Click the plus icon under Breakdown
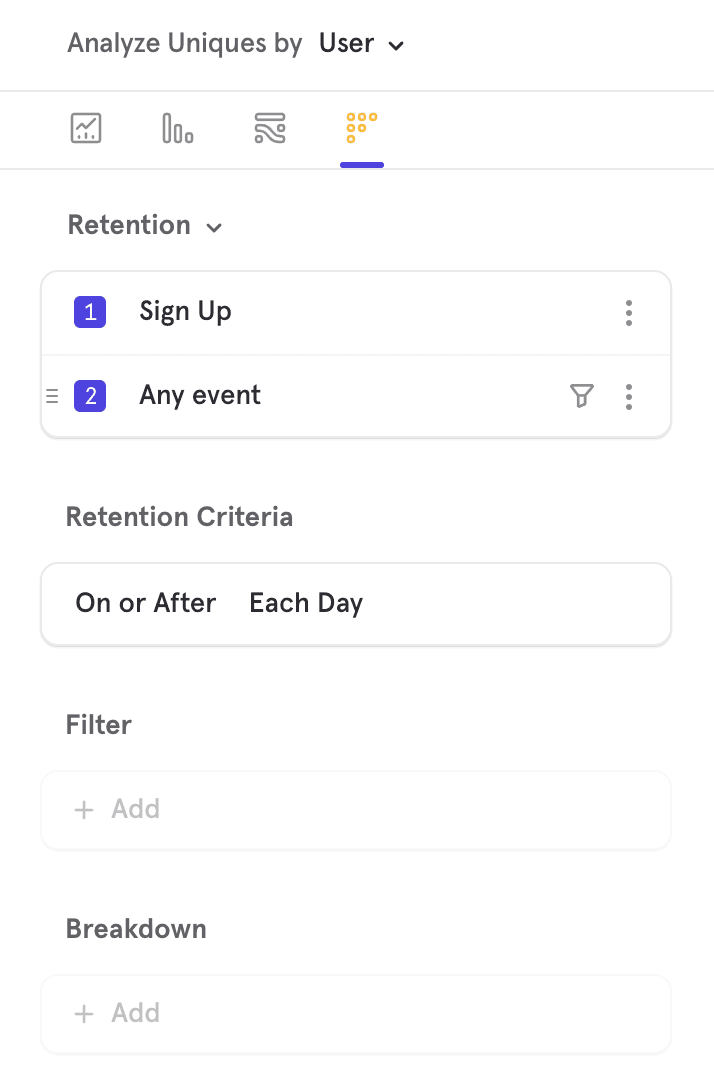This screenshot has height=1088, width=714. [85, 1013]
